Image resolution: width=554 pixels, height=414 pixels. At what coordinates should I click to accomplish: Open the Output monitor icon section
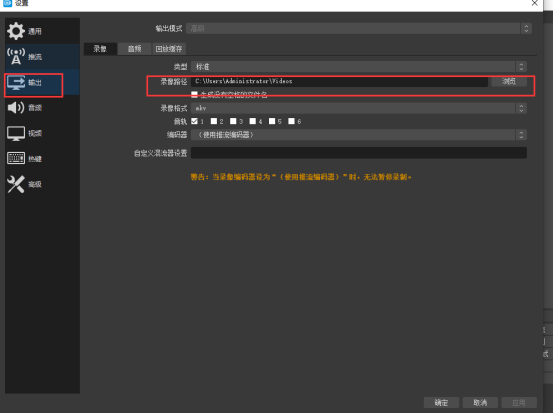(16, 83)
